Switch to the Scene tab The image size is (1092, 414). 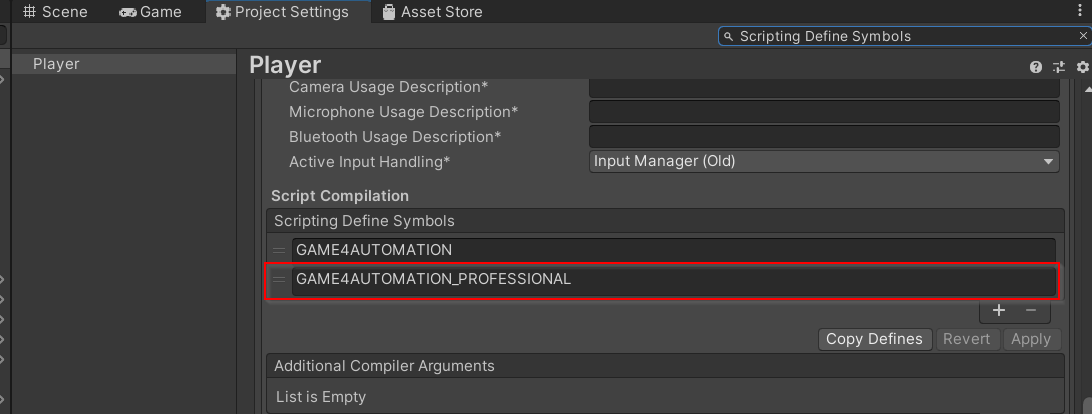click(x=54, y=12)
